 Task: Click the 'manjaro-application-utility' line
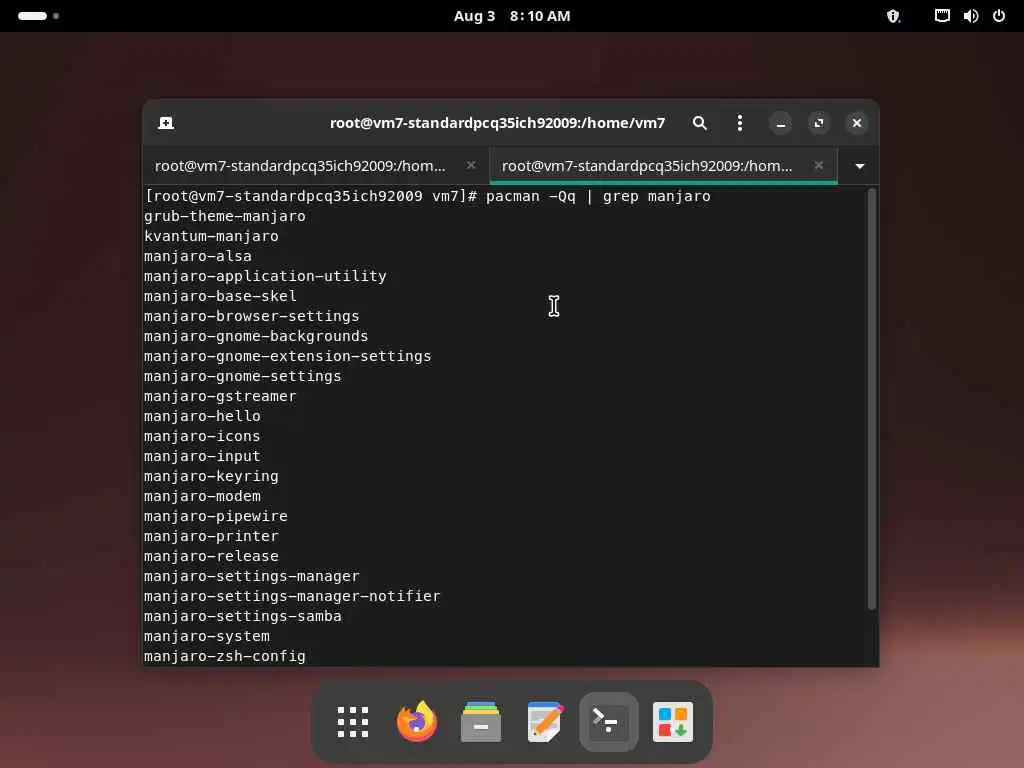coord(265,276)
